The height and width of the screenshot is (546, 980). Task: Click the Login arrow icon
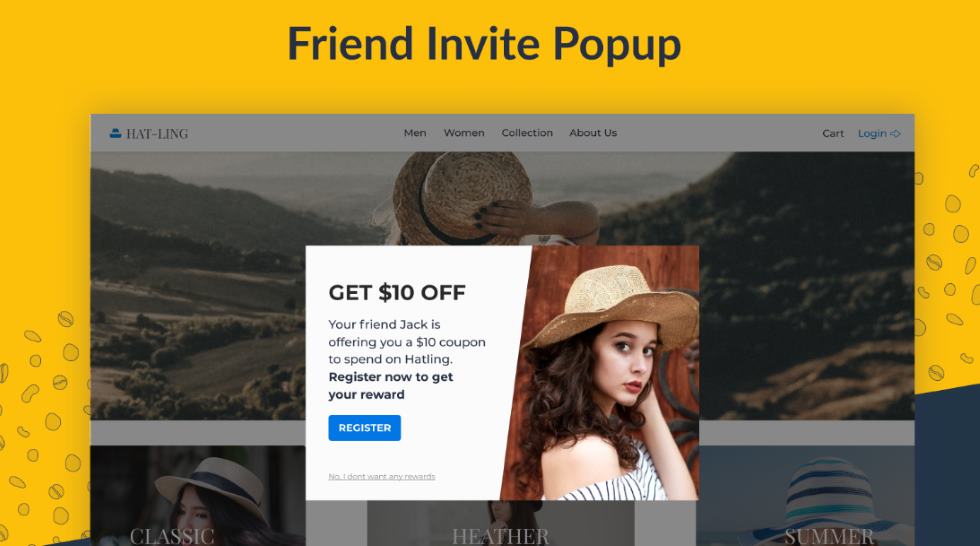click(895, 134)
